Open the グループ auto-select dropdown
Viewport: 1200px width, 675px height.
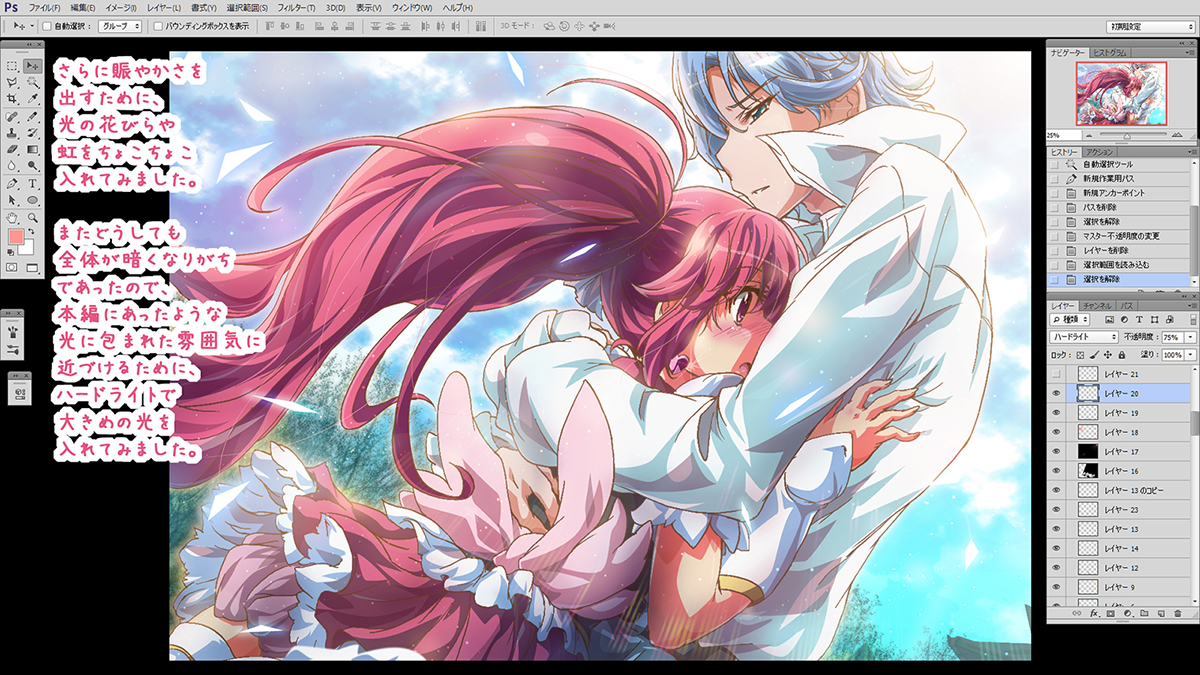click(x=119, y=26)
